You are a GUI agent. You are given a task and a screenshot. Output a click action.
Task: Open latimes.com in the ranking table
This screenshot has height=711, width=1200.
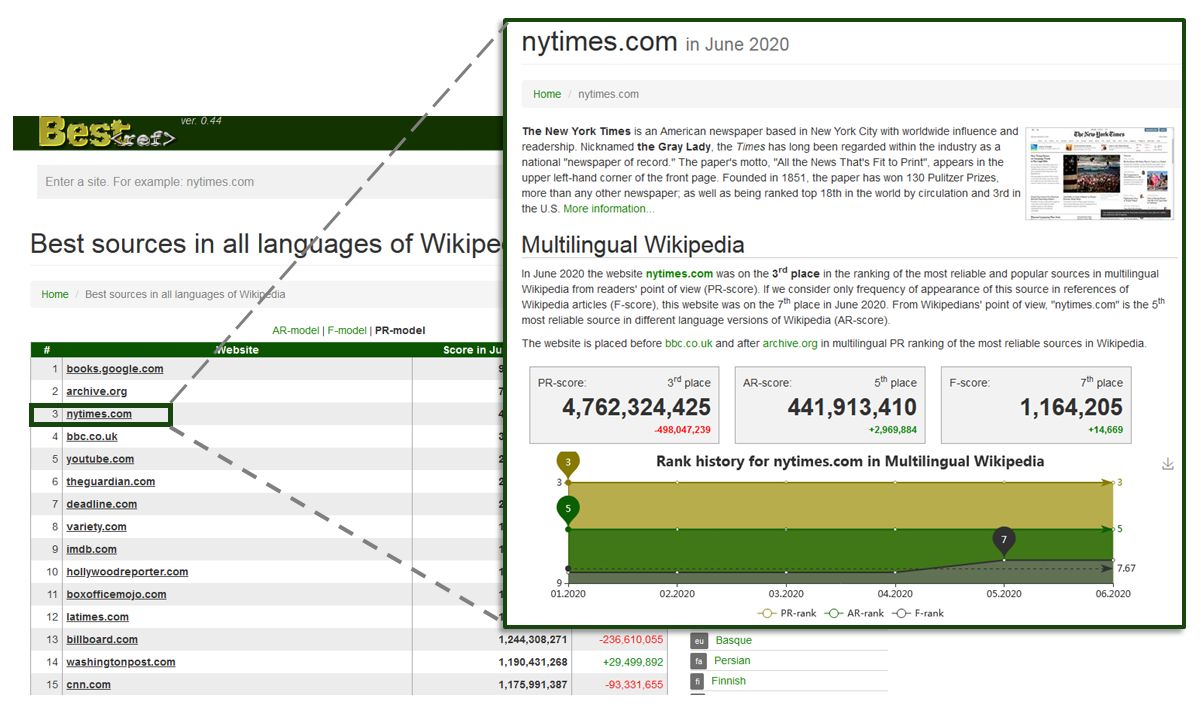97,617
